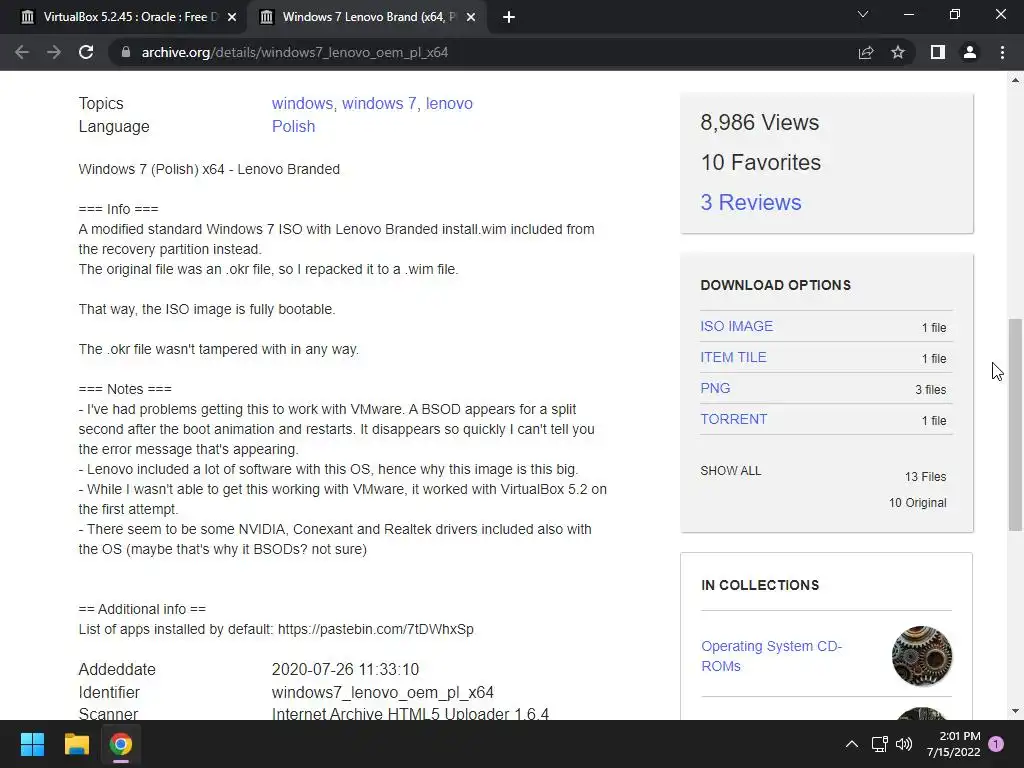Open Operating System CD-ROMs collection
Image resolution: width=1024 pixels, height=768 pixels.
coord(771,656)
